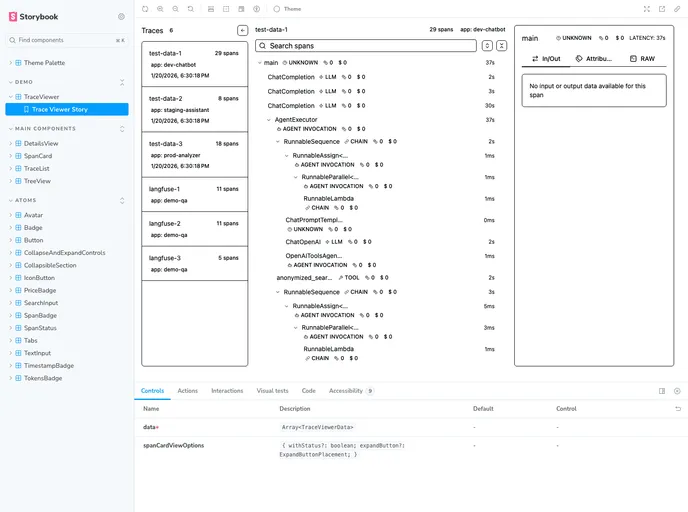Open the story in a new tab
The height and width of the screenshot is (512, 688).
(662, 9)
